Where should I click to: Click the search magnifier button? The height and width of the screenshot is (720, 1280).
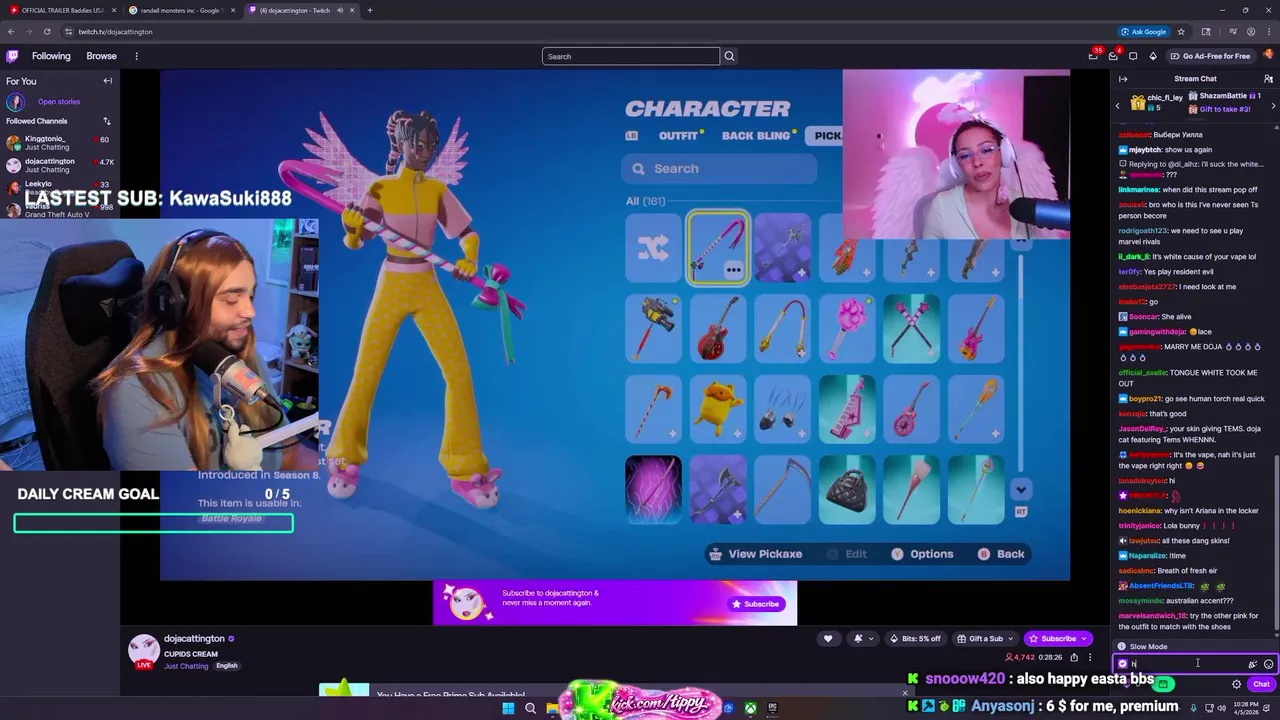coord(729,56)
